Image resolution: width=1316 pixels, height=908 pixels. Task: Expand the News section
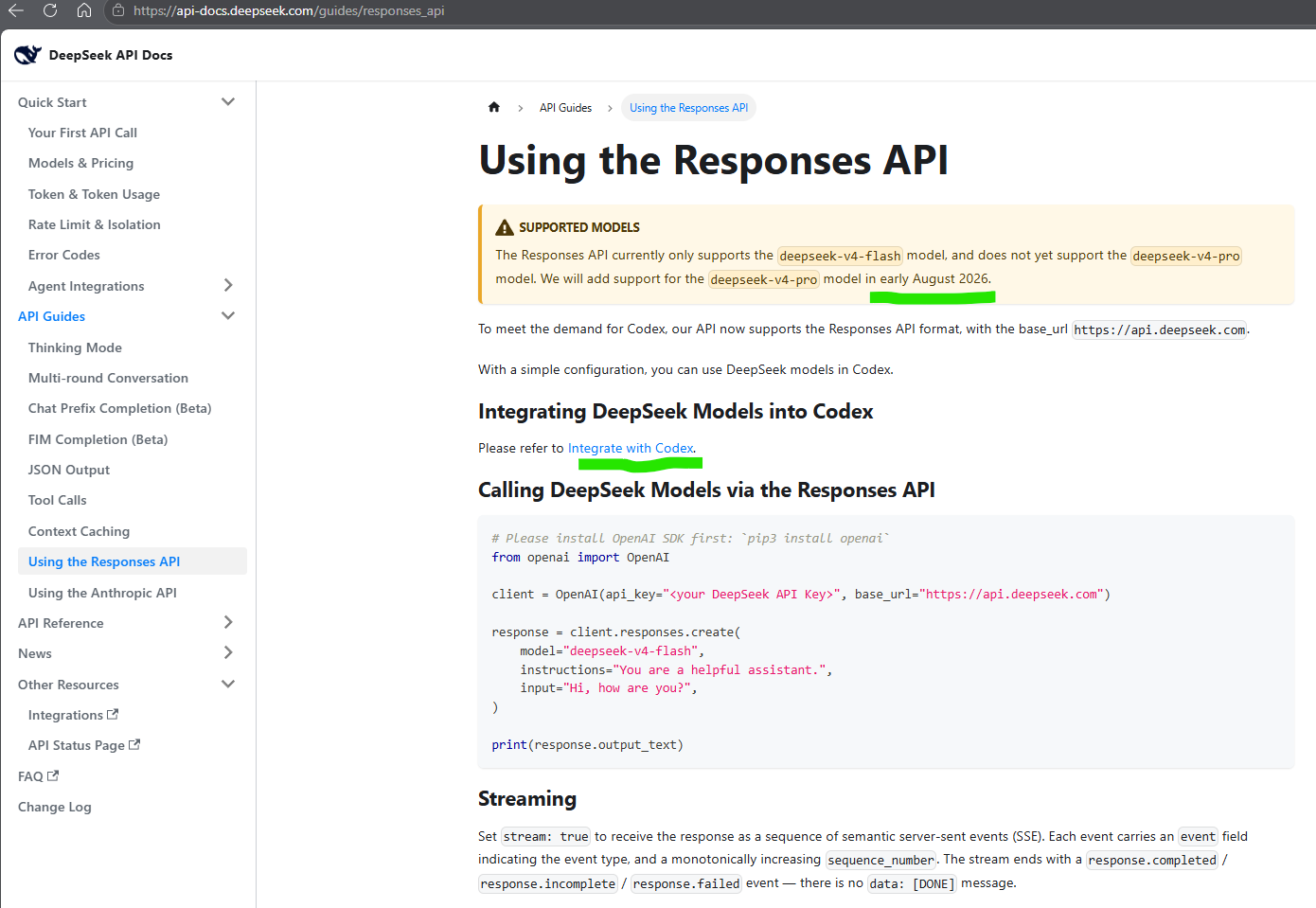[x=228, y=652]
